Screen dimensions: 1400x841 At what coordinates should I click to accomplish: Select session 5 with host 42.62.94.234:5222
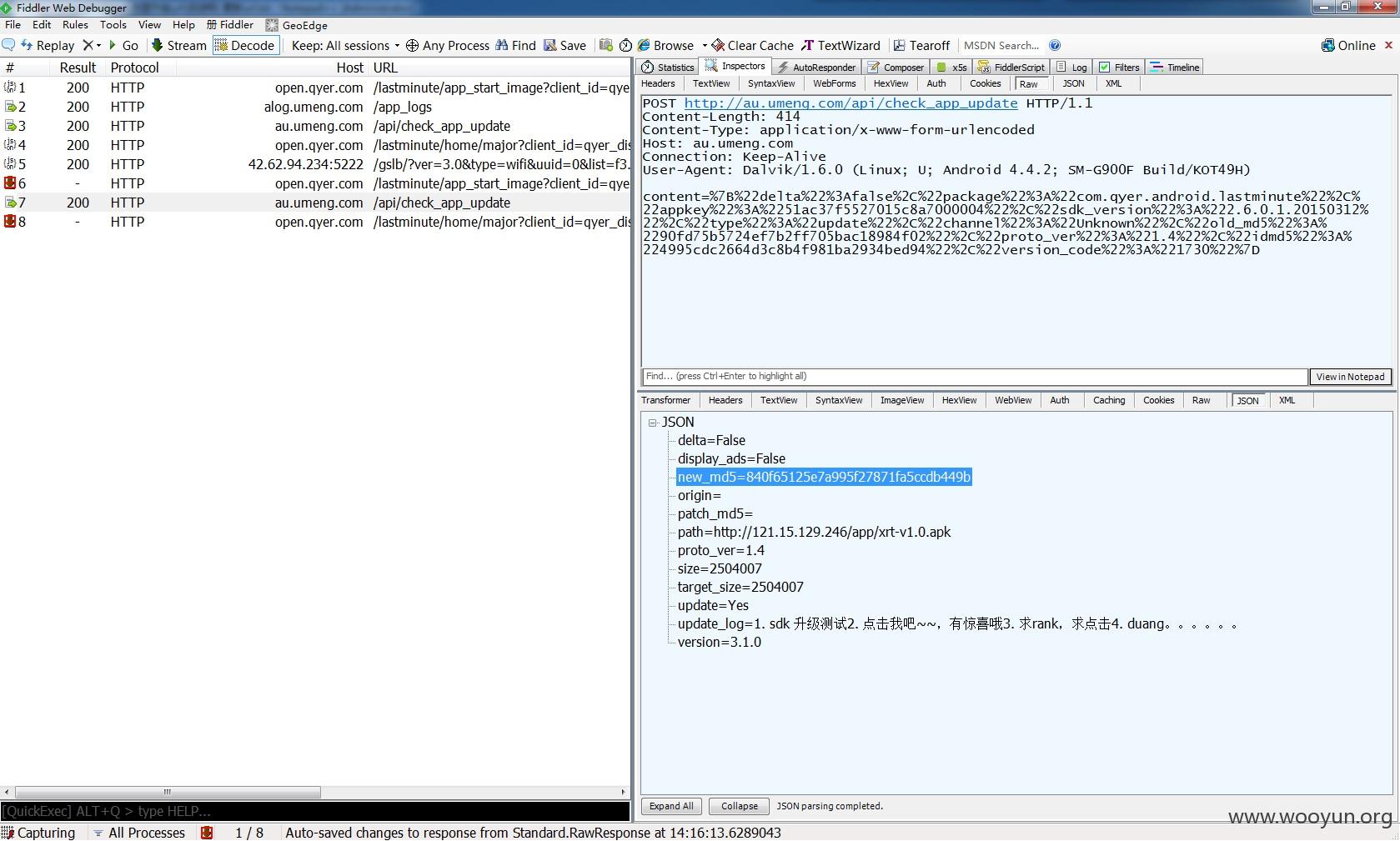(x=315, y=164)
